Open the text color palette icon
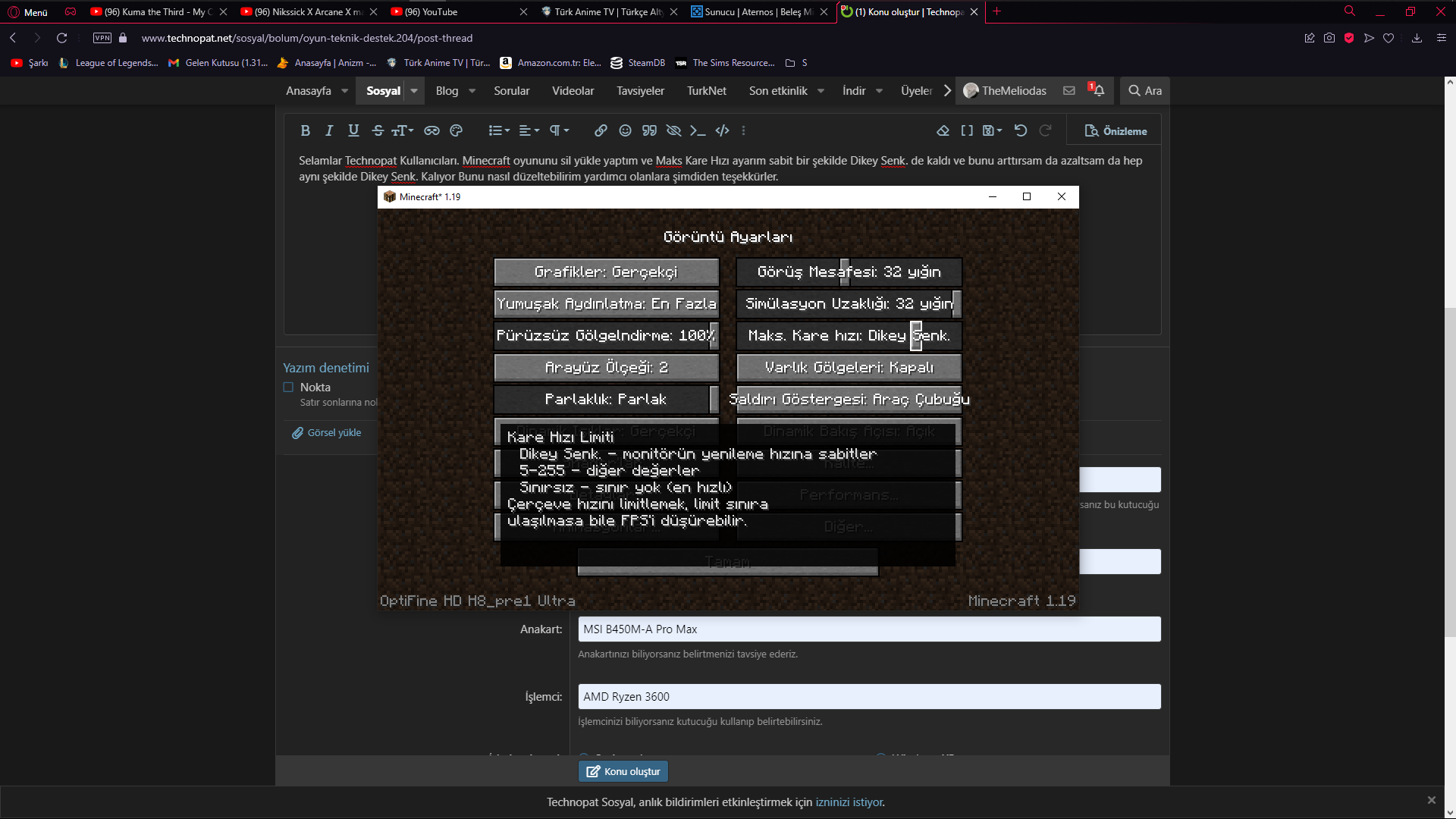This screenshot has height=819, width=1456. (x=456, y=130)
